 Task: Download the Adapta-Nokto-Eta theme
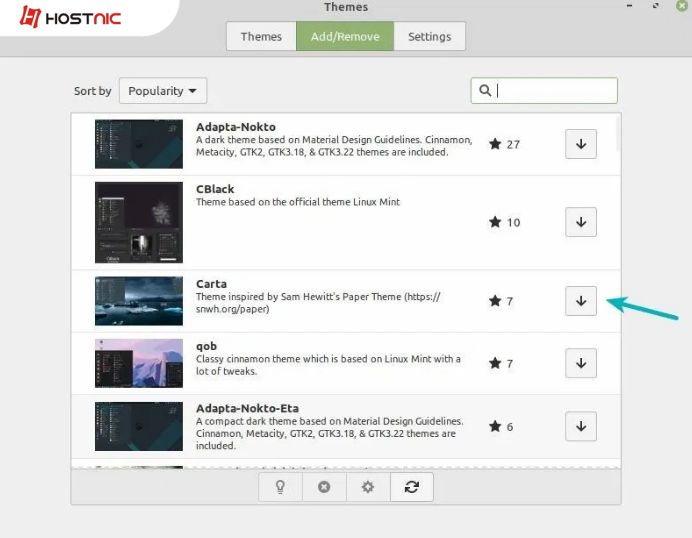(x=581, y=426)
